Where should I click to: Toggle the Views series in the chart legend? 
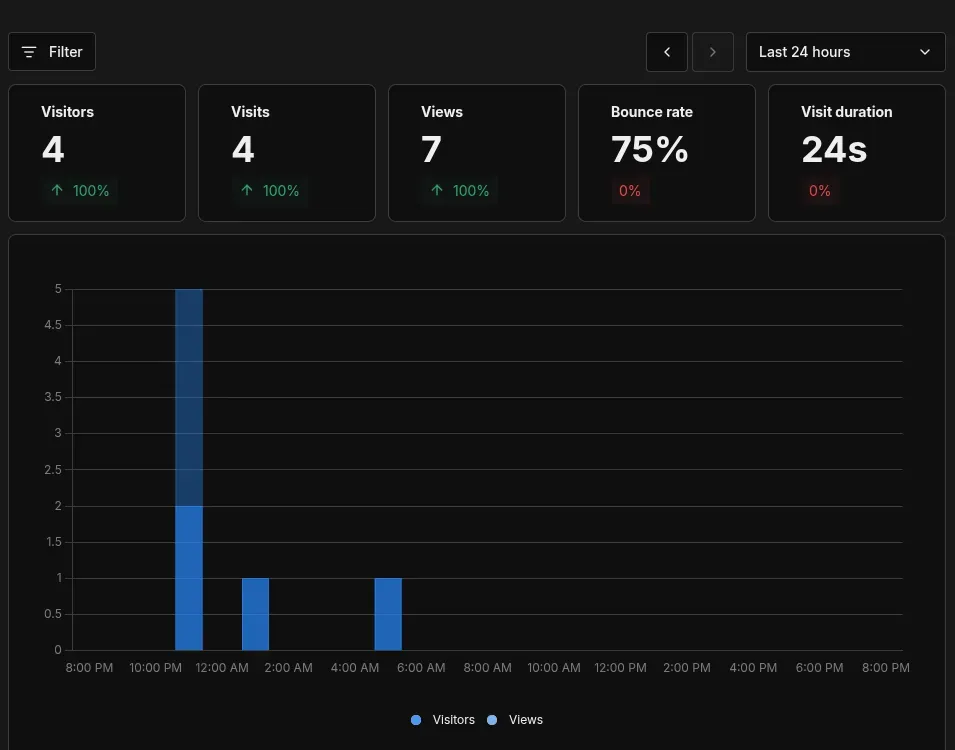tap(515, 719)
